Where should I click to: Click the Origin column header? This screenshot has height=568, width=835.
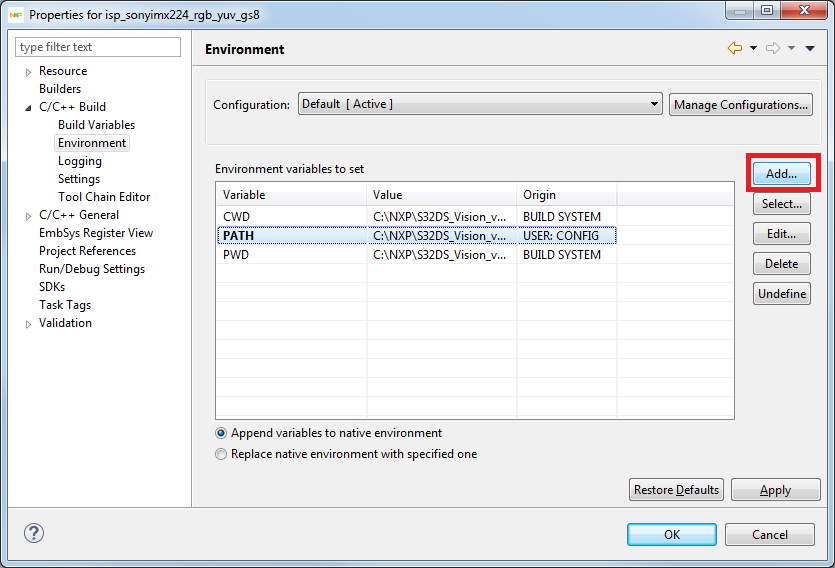(566, 195)
